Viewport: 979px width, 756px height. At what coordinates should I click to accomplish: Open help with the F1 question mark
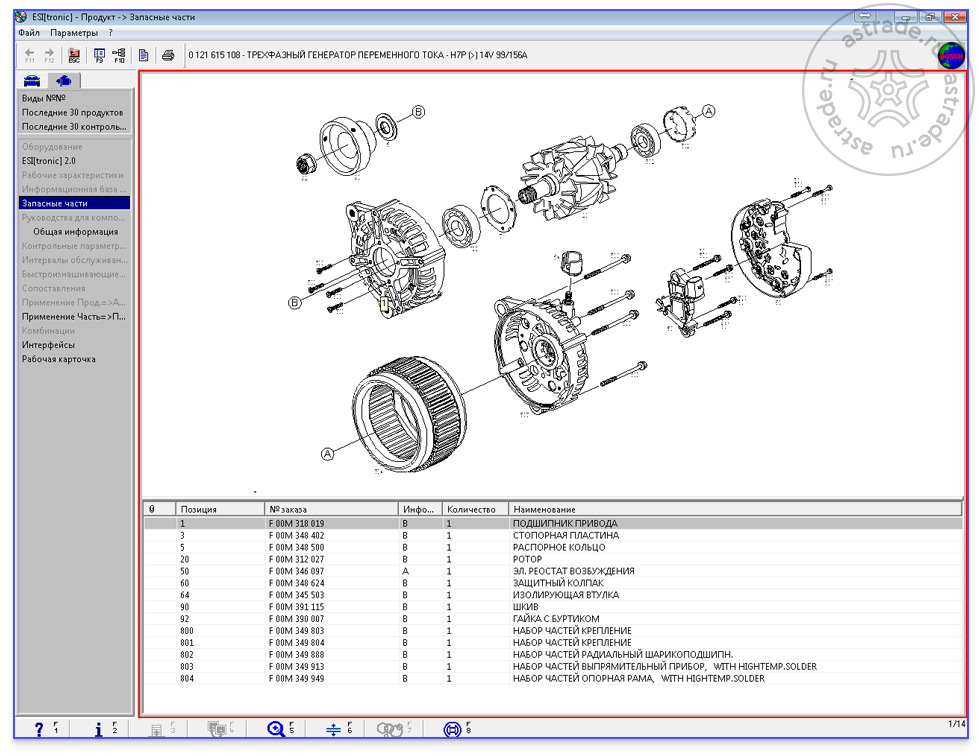pyautogui.click(x=40, y=729)
